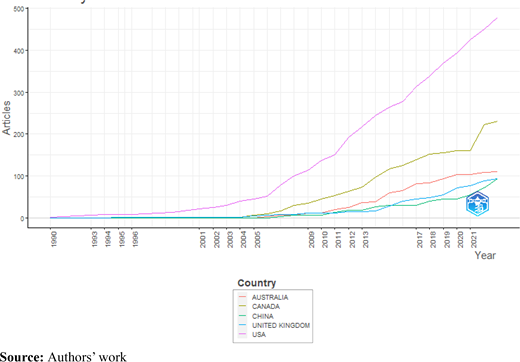Click the 1995 x-axis tick label

pos(122,239)
